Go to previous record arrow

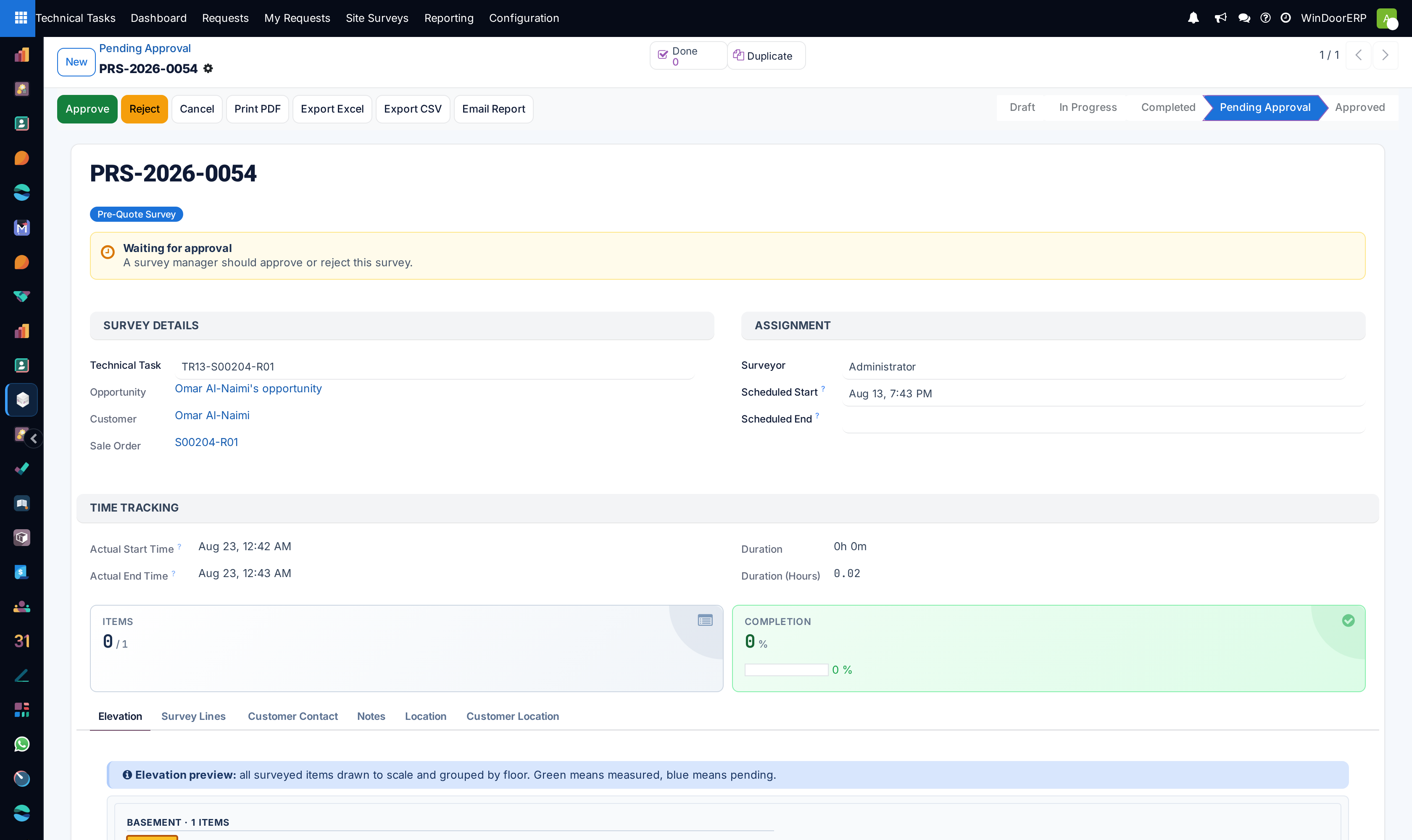coord(1358,55)
